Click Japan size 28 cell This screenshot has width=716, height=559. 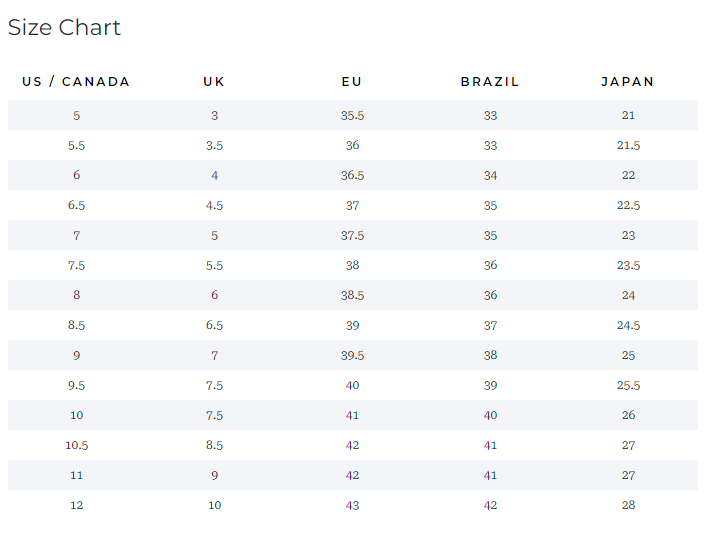[628, 505]
